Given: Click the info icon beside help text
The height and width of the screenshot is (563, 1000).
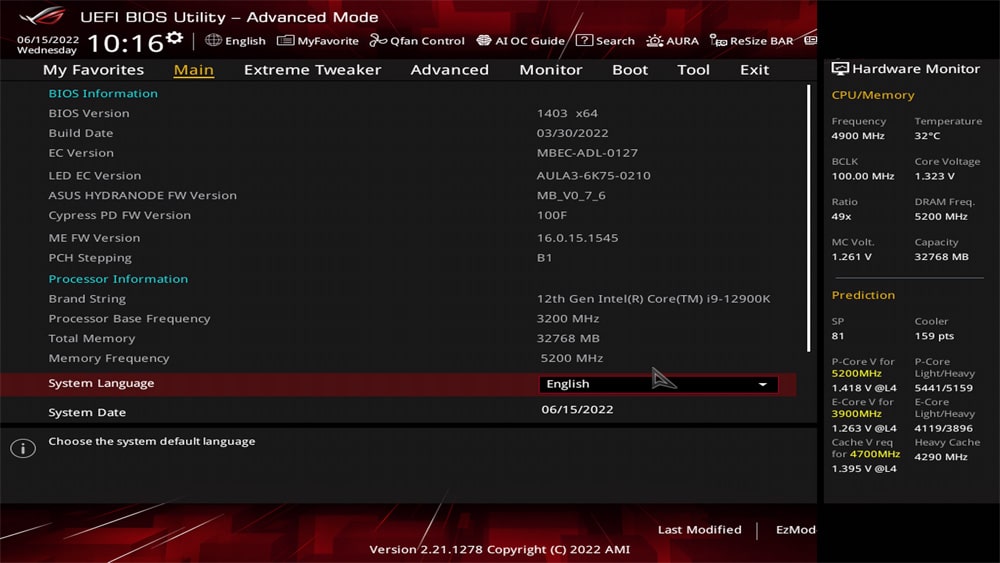Looking at the screenshot, I should [x=23, y=448].
